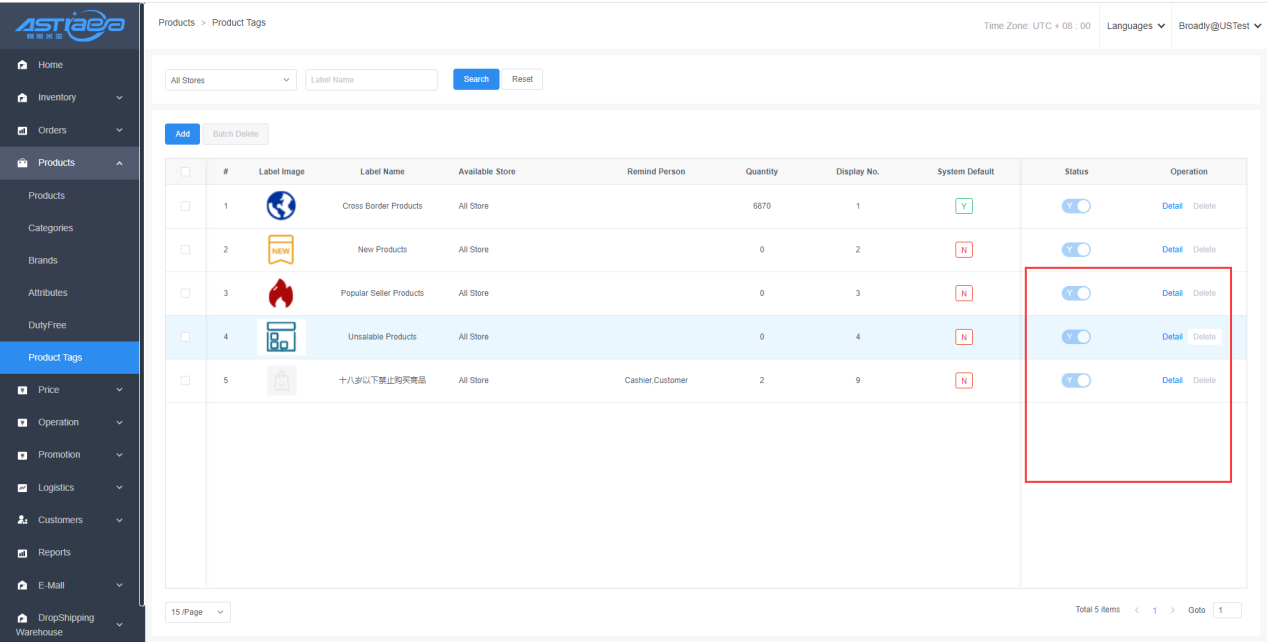1267x642 pixels.
Task: Expand the Languages dropdown
Action: click(x=1135, y=26)
